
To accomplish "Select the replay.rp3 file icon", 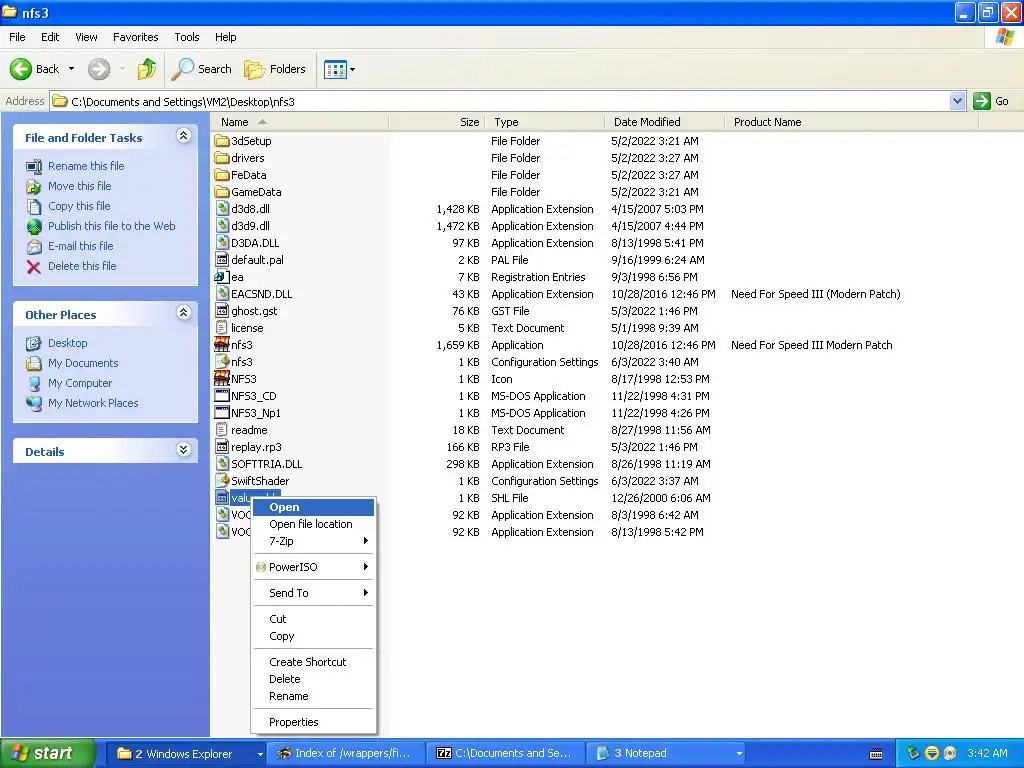I will coord(222,446).
